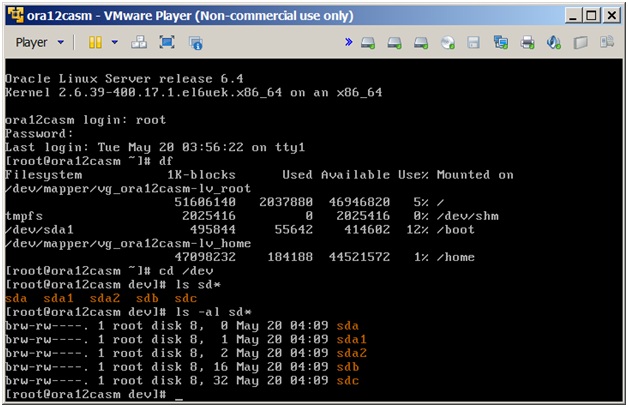Click the third hard disk device icon
The height and width of the screenshot is (407, 628).
click(x=421, y=42)
